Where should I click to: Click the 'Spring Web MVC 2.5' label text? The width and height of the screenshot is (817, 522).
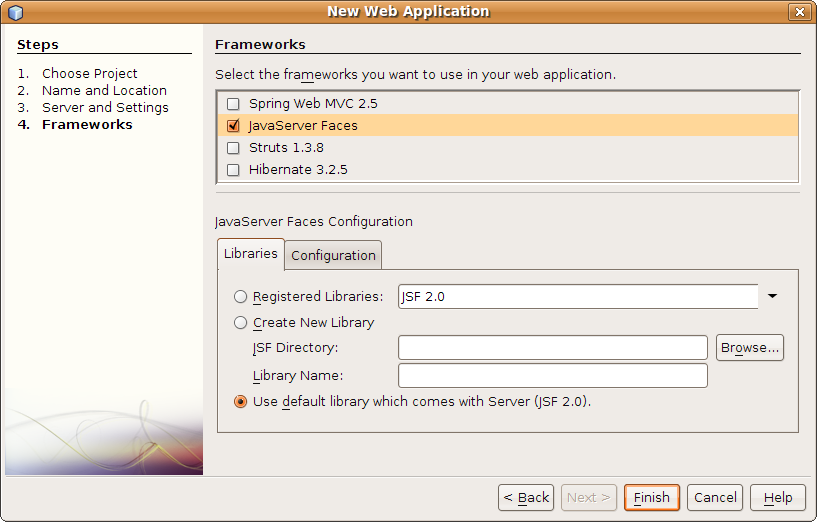[313, 104]
